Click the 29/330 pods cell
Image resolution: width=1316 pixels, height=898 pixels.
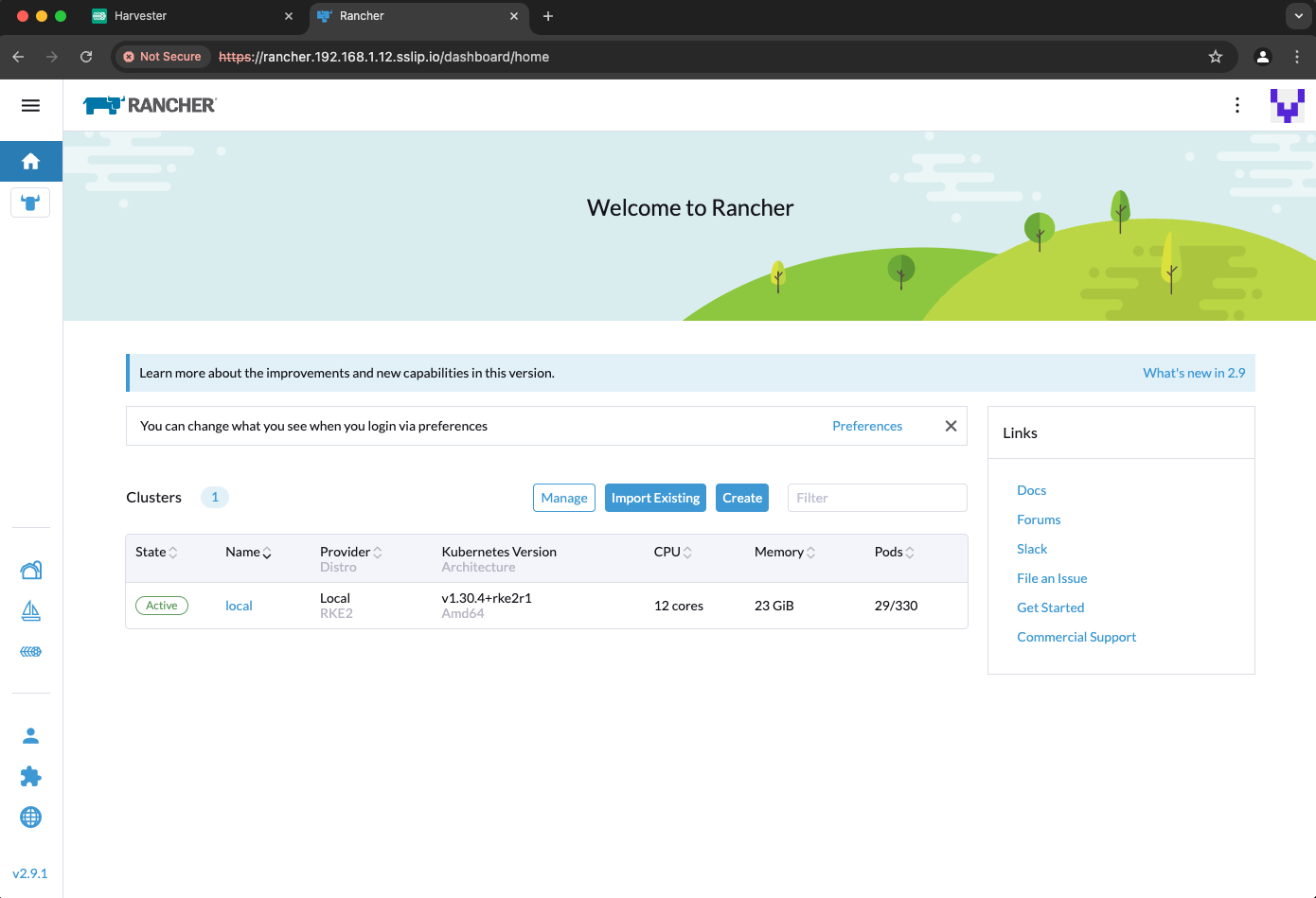click(896, 606)
